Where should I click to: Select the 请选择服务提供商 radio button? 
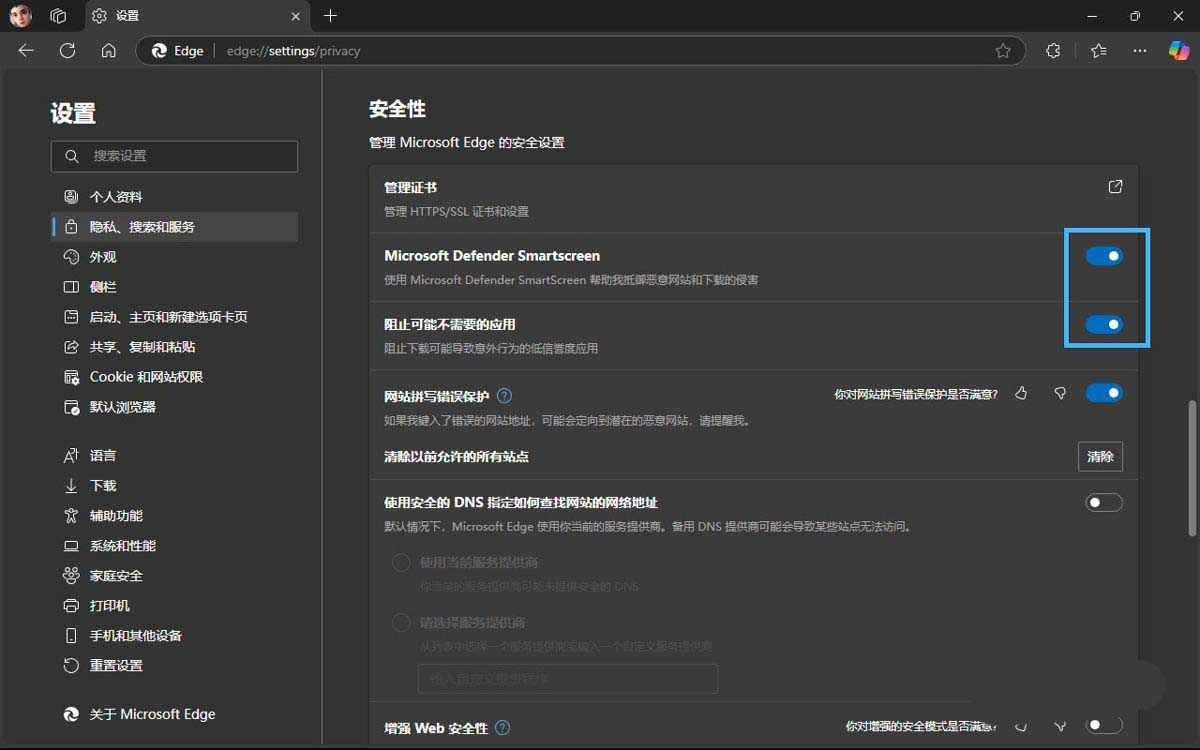tap(401, 623)
